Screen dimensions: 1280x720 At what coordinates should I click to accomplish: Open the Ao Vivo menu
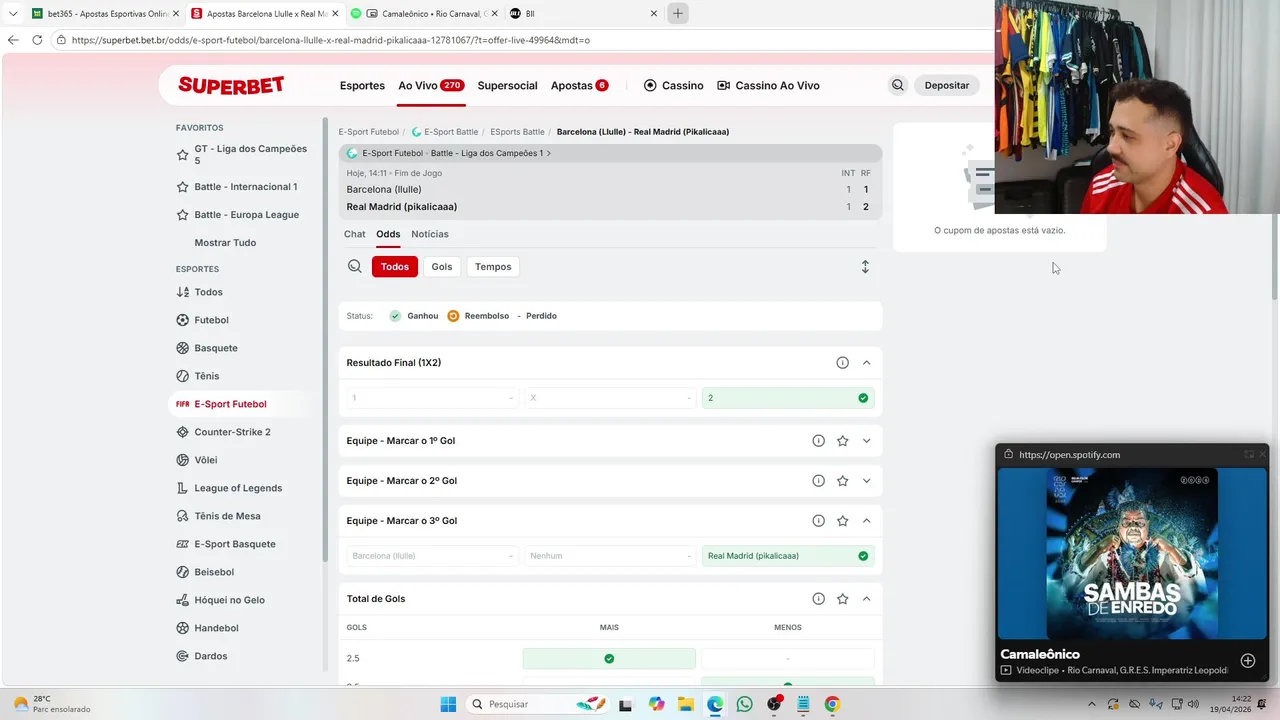pyautogui.click(x=431, y=86)
